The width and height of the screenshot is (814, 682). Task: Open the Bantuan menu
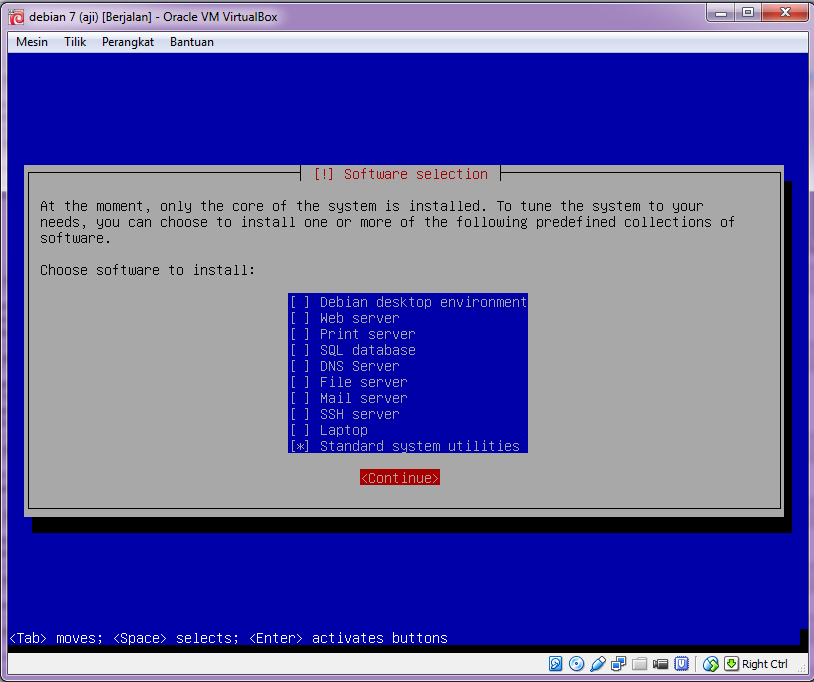[192, 42]
